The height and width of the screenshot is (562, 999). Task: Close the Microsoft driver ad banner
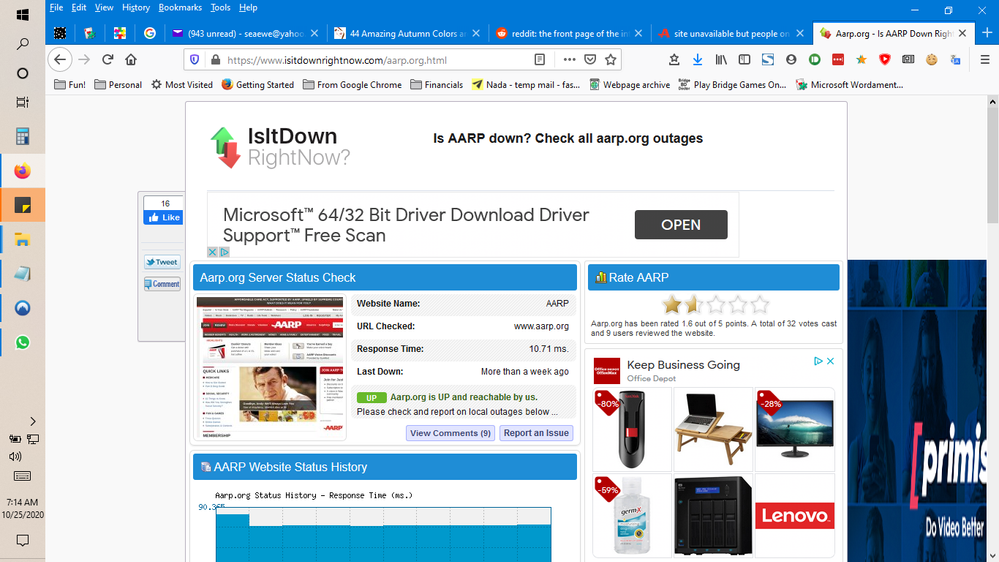click(x=212, y=252)
